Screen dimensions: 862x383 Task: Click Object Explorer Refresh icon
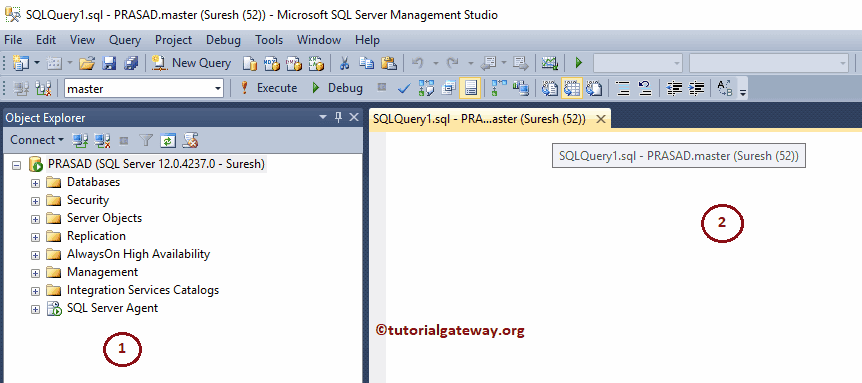[x=168, y=140]
